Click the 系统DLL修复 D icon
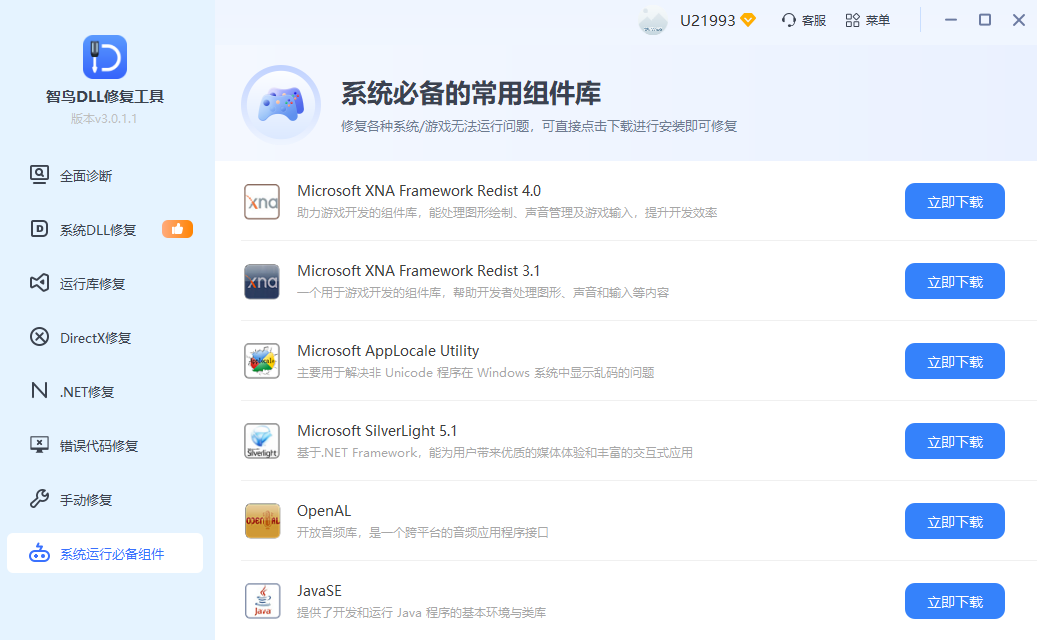 (39, 229)
